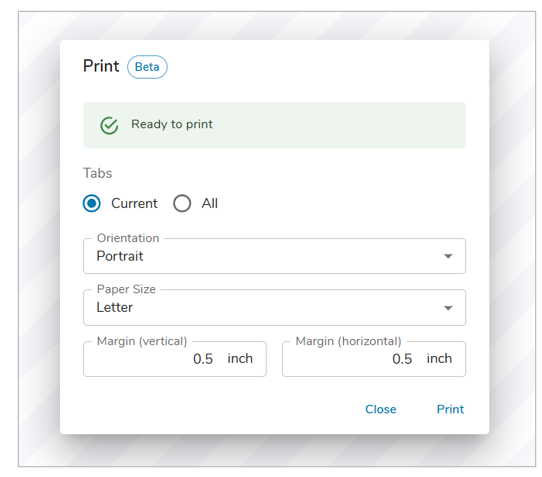Select the All tabs radio button
The height and width of the screenshot is (477, 542).
coord(182,203)
